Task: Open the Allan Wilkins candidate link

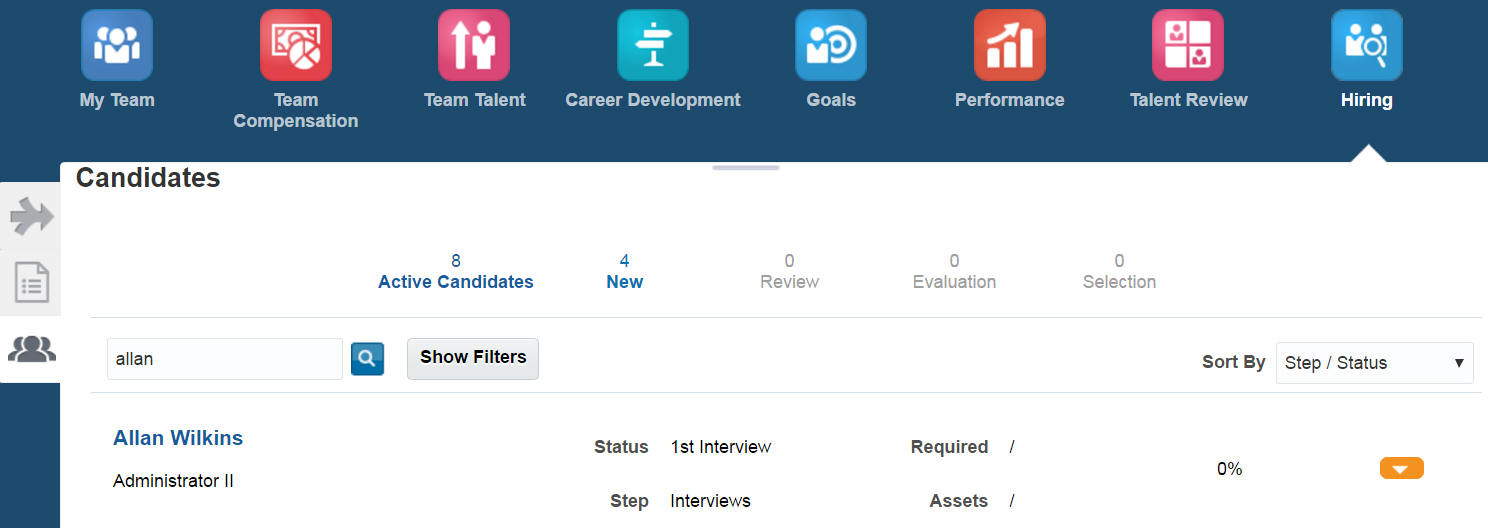Action: 178,438
